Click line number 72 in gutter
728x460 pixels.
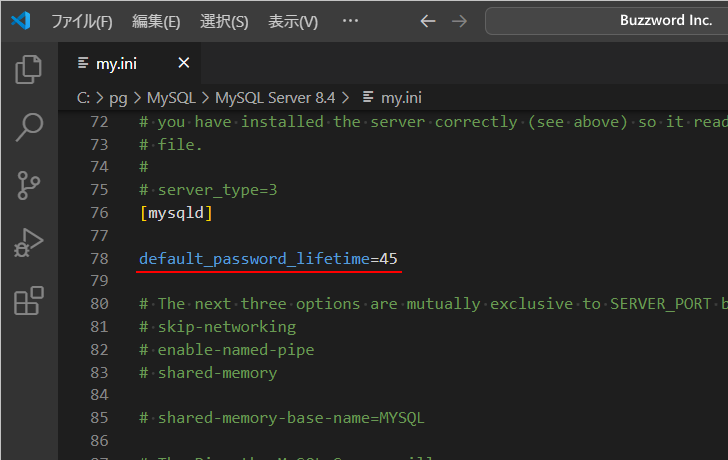click(99, 122)
